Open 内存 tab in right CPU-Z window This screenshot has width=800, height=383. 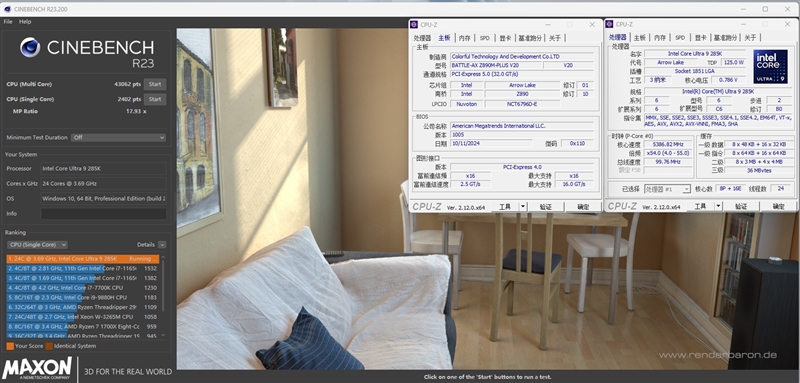coord(660,38)
